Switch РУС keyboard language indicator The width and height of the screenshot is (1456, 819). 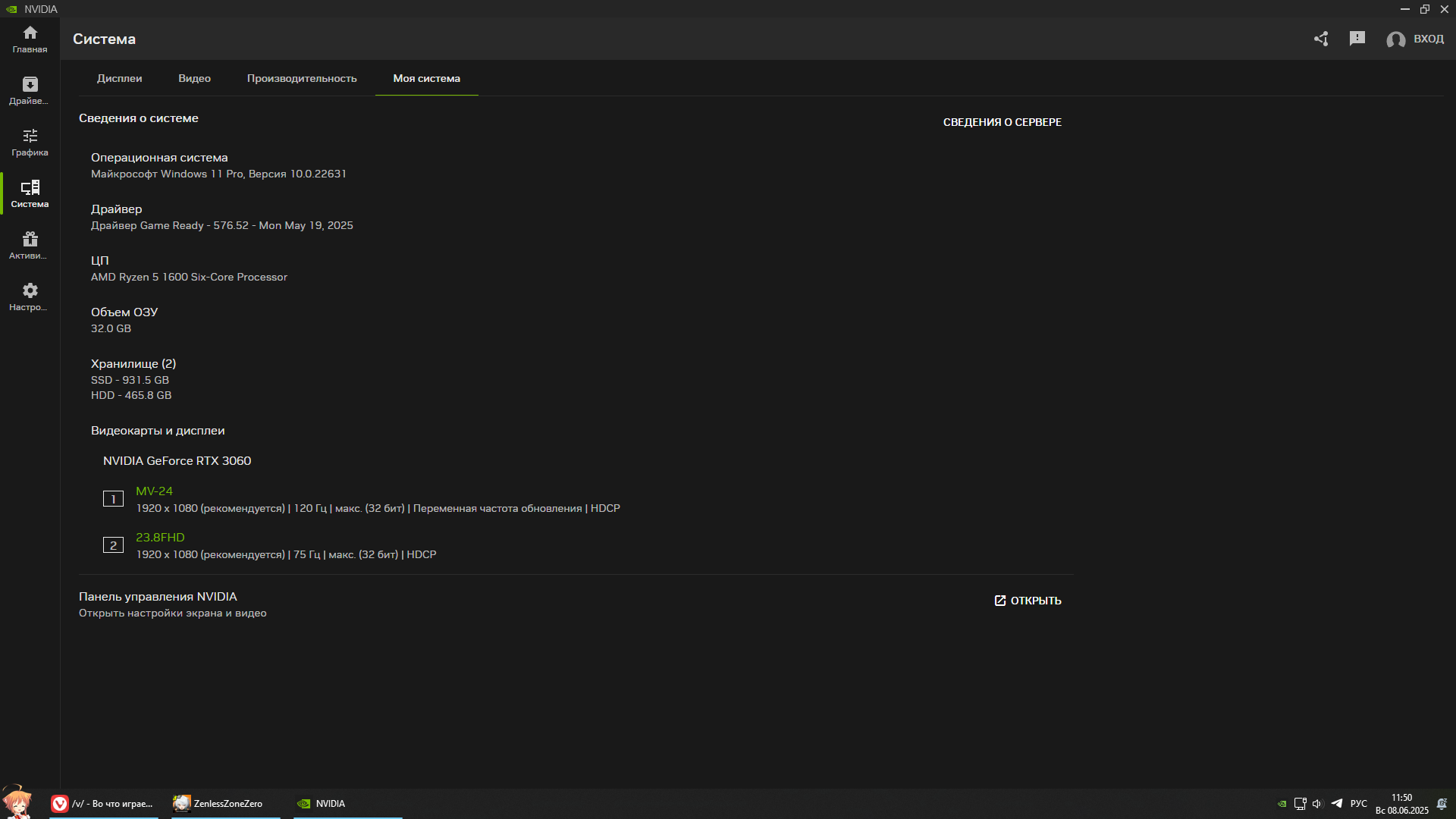1359,804
